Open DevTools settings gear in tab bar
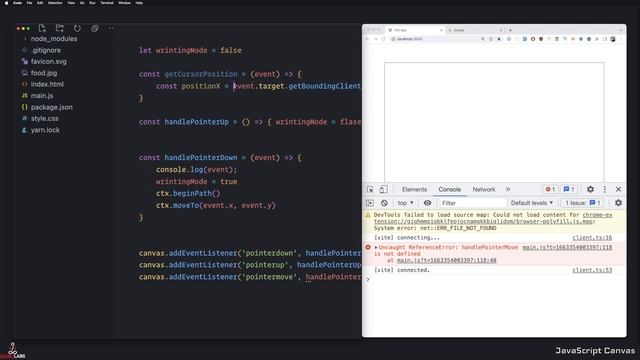Image resolution: width=640 pixels, height=360 pixels. (590, 189)
